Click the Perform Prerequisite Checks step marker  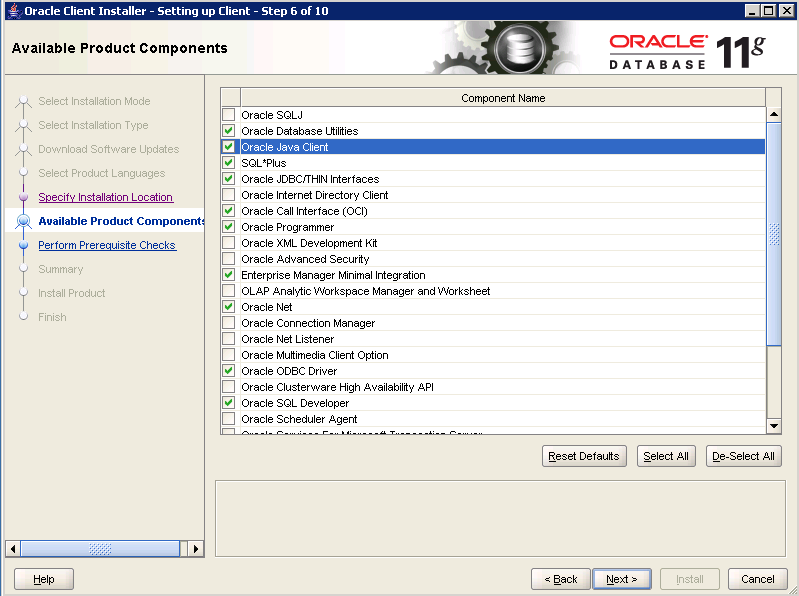pyautogui.click(x=23, y=245)
